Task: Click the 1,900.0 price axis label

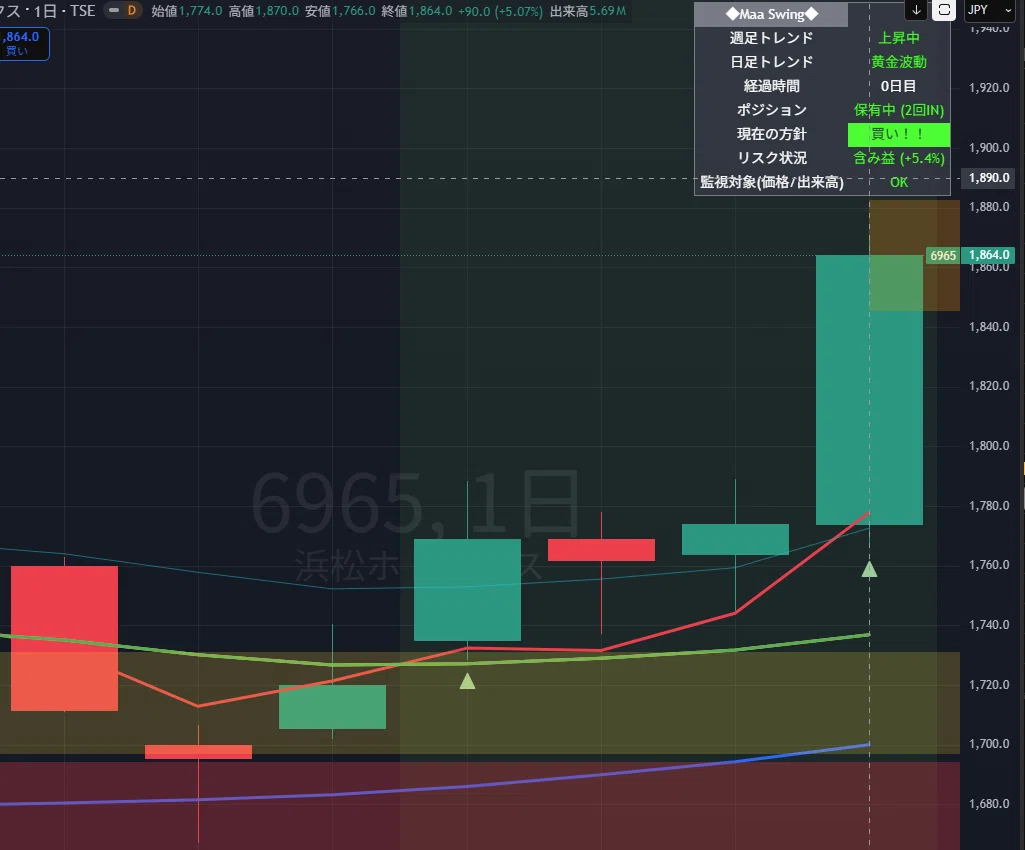Action: click(989, 148)
